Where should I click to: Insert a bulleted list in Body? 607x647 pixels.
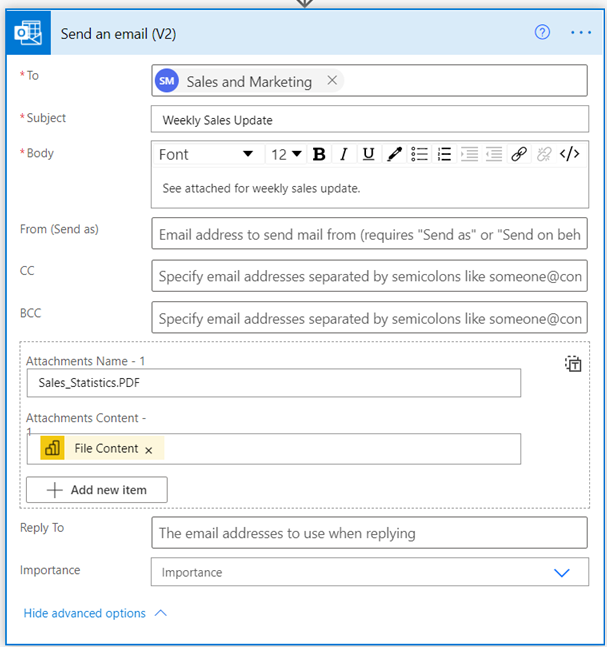point(419,154)
